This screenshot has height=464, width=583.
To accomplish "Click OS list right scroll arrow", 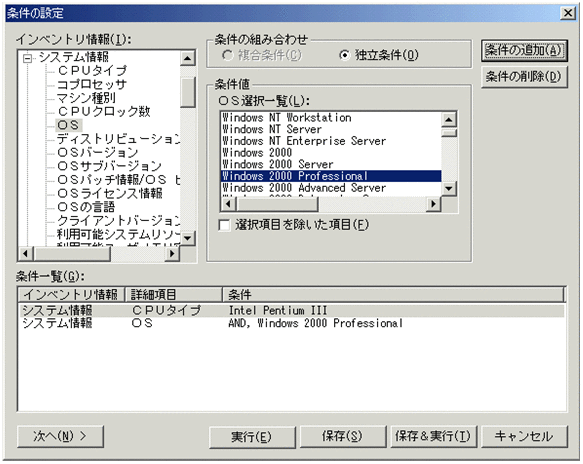I will pyautogui.click(x=434, y=204).
